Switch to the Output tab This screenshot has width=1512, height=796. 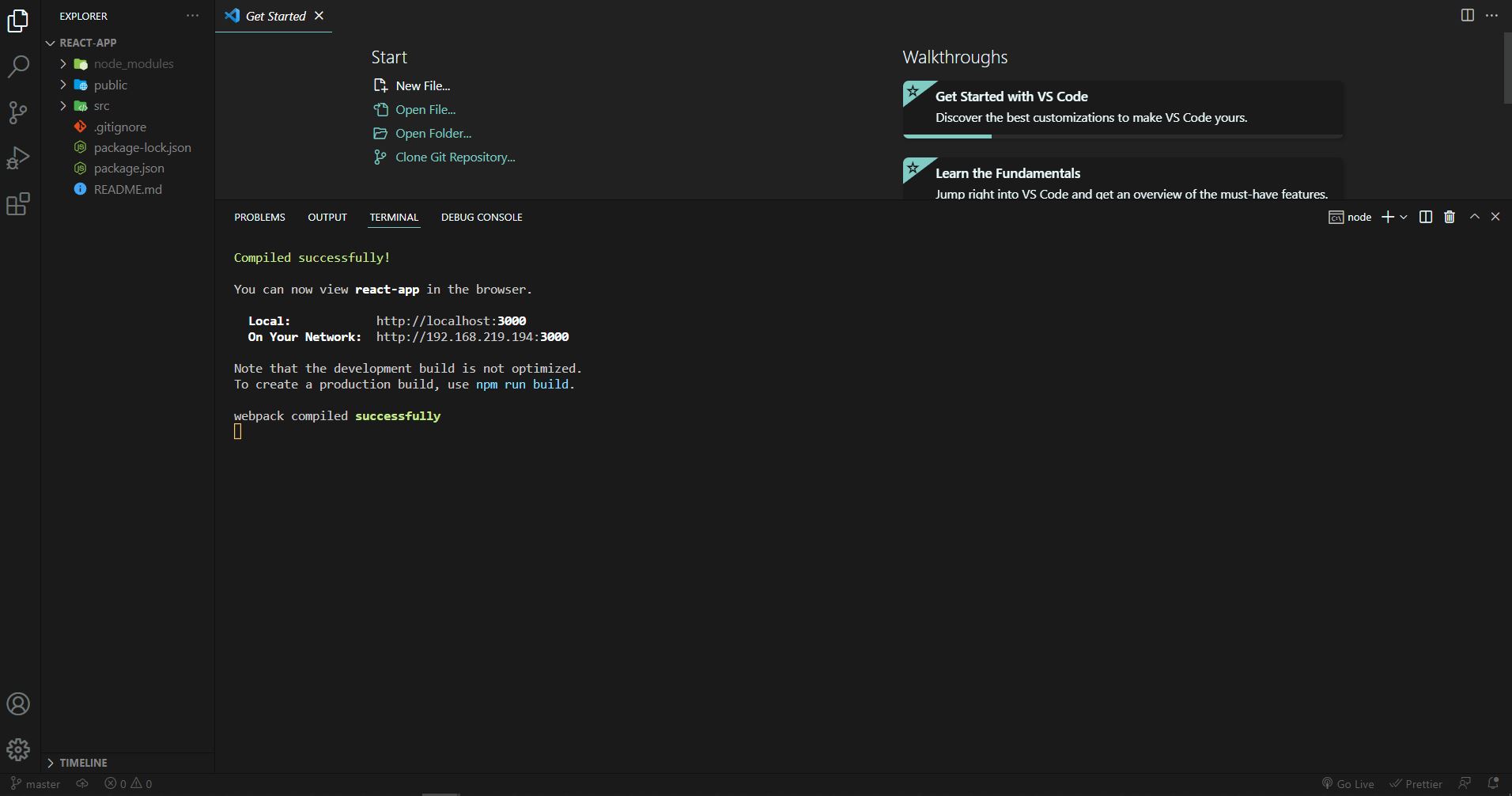tap(327, 217)
